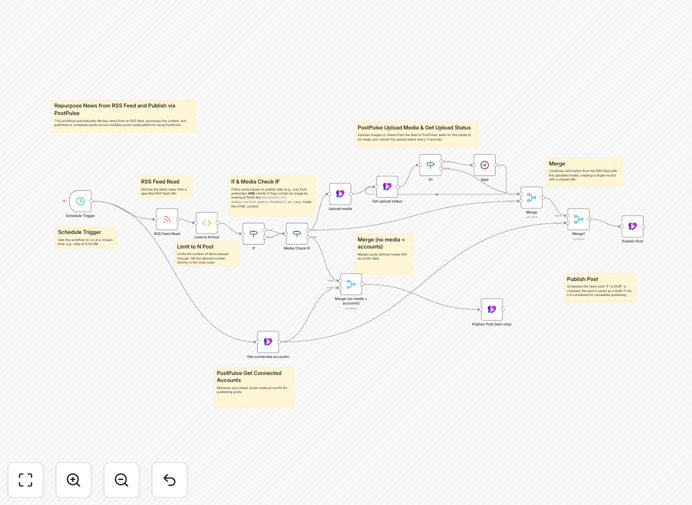Click the If node after Limit to N Post
Screen dimensions: 692x505
pyautogui.click(x=253, y=234)
